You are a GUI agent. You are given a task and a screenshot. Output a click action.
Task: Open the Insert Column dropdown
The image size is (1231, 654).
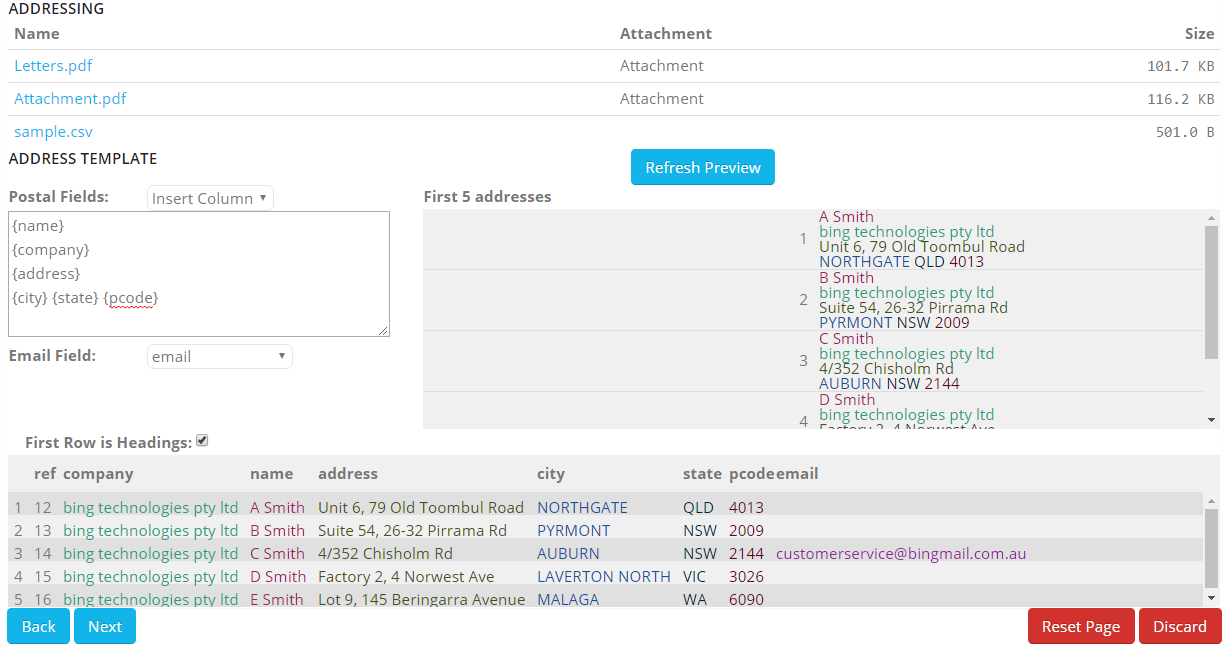[x=210, y=198]
